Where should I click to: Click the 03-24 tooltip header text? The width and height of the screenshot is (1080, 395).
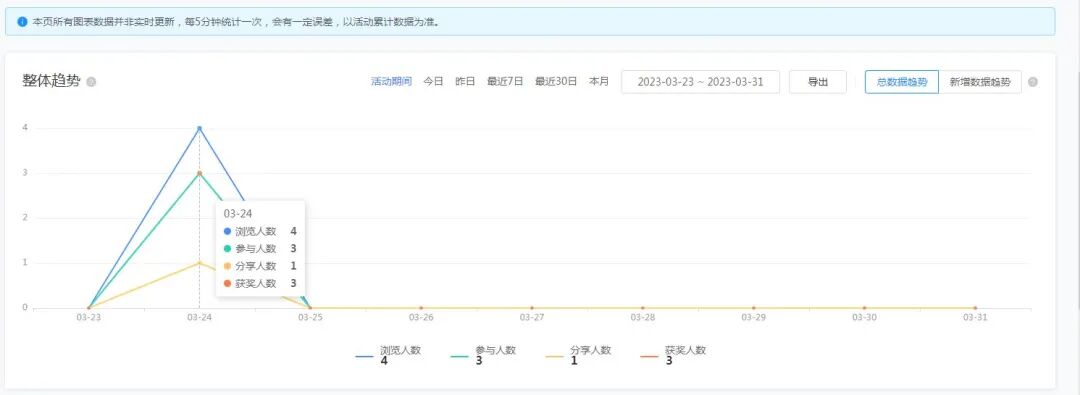point(238,214)
